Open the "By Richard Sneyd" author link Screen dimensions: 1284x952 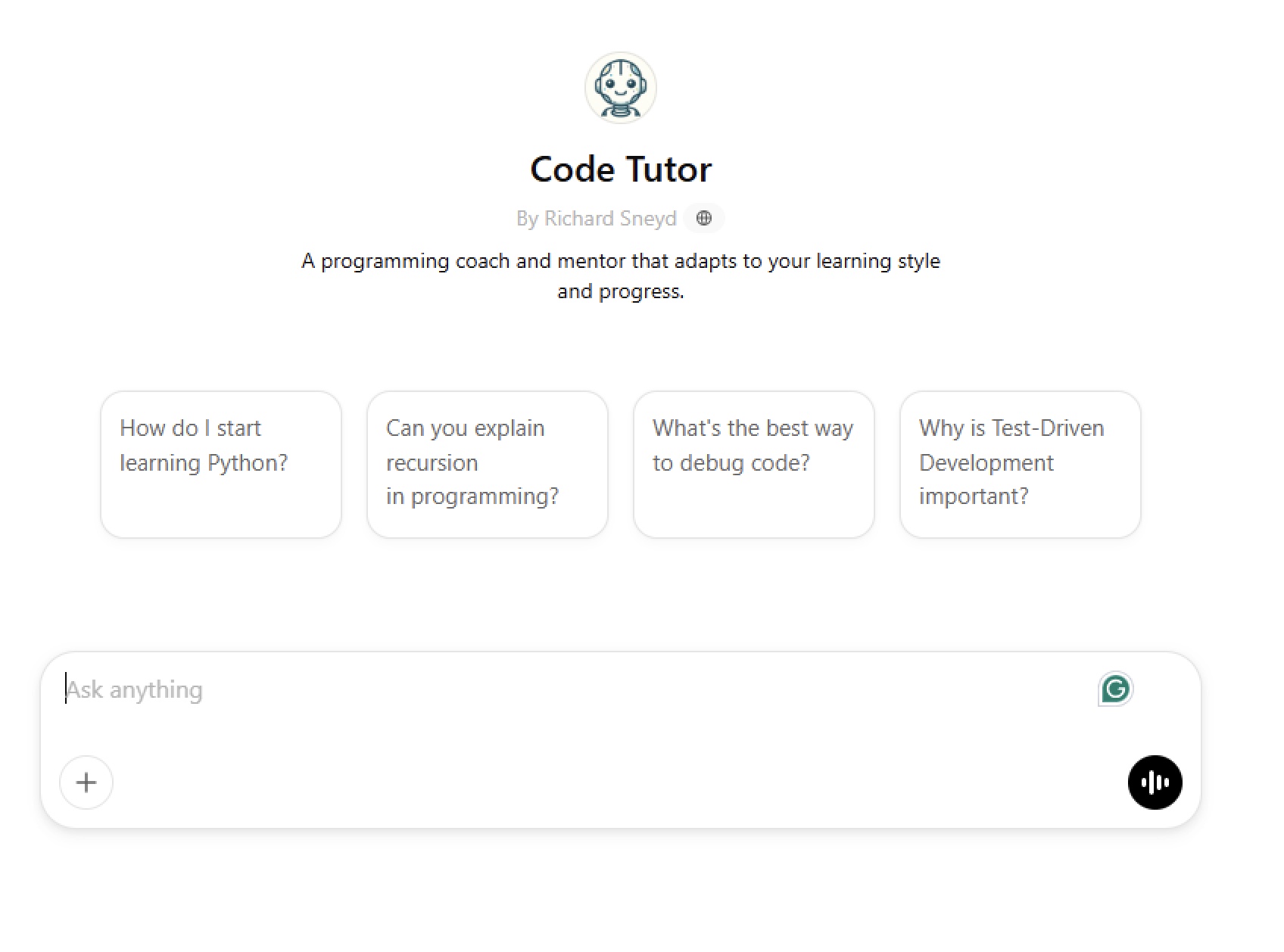coord(596,219)
